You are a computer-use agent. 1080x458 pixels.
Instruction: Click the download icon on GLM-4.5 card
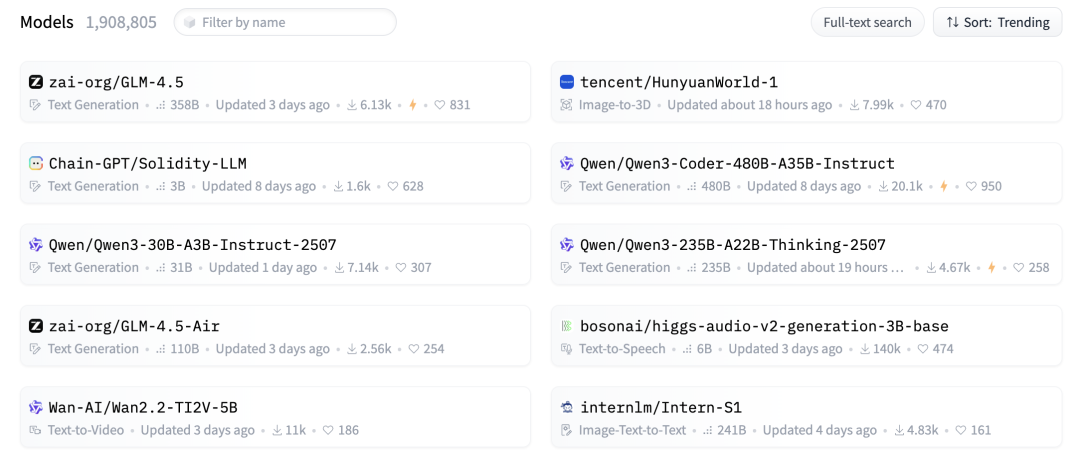pos(351,105)
